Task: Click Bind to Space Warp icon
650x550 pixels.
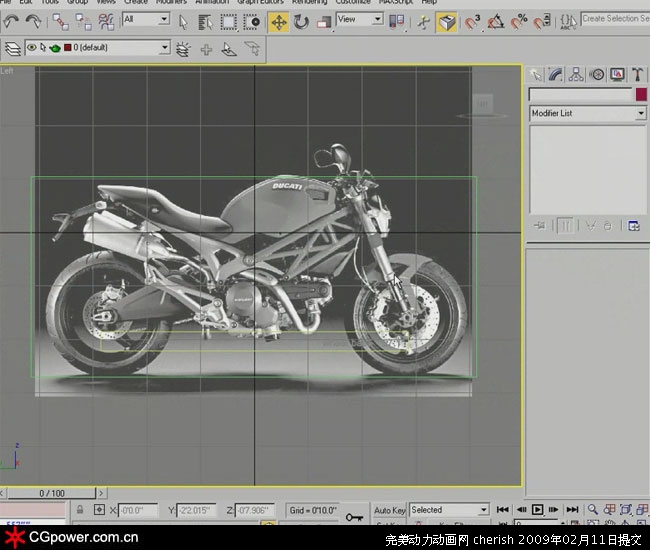Action: pos(106,22)
